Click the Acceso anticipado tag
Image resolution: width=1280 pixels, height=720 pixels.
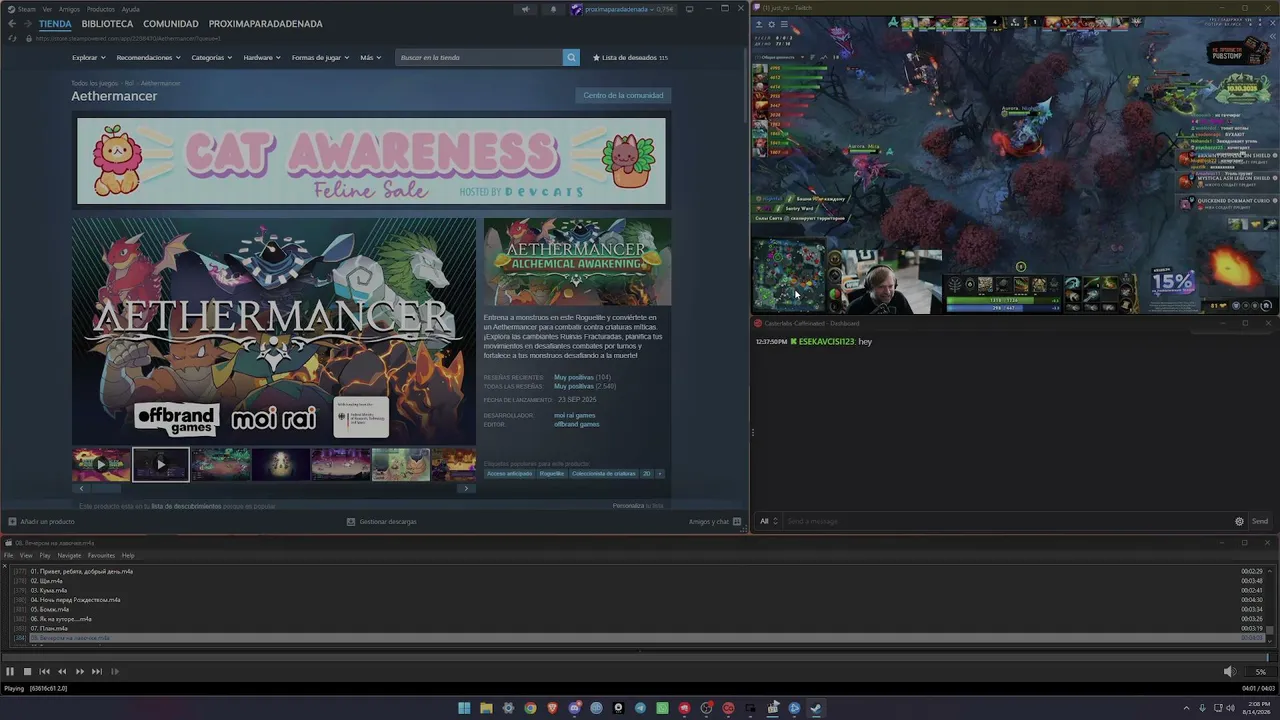[509, 473]
